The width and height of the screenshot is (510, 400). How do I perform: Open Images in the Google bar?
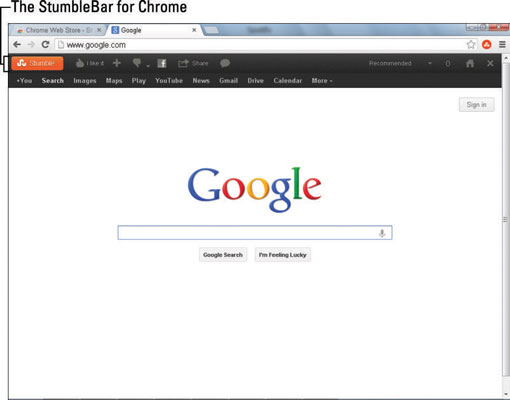85,81
